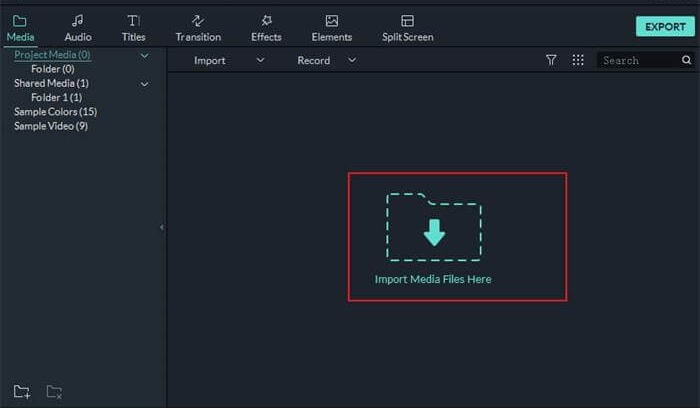Click the delete folder icon
700x408 pixels.
tap(54, 391)
